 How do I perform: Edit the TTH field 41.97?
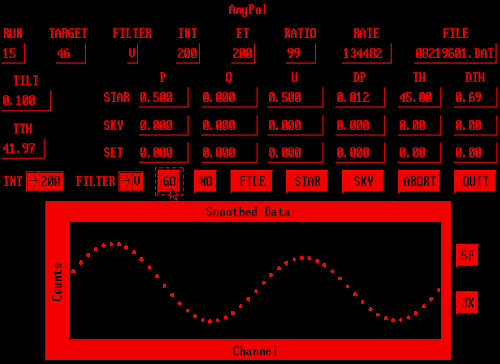[x=23, y=148]
